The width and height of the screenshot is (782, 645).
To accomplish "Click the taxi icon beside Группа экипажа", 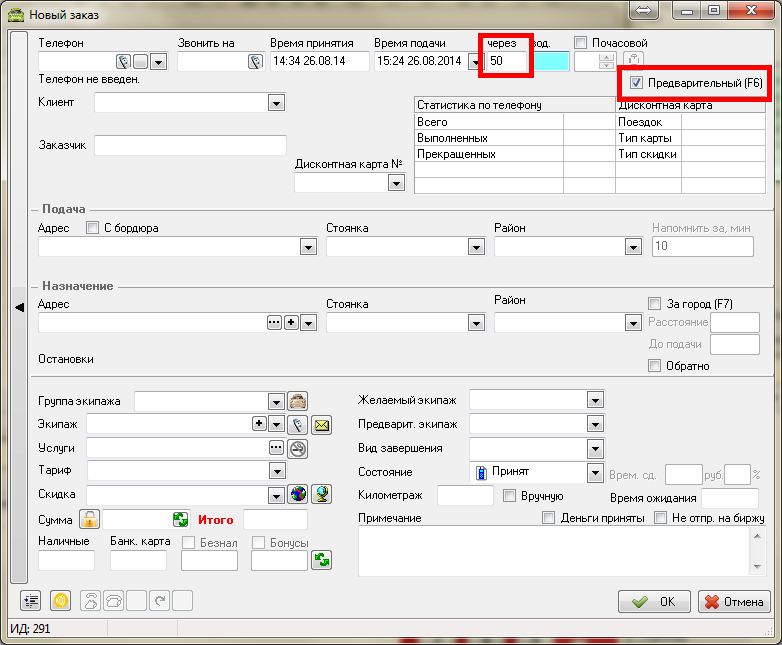I will tap(298, 401).
